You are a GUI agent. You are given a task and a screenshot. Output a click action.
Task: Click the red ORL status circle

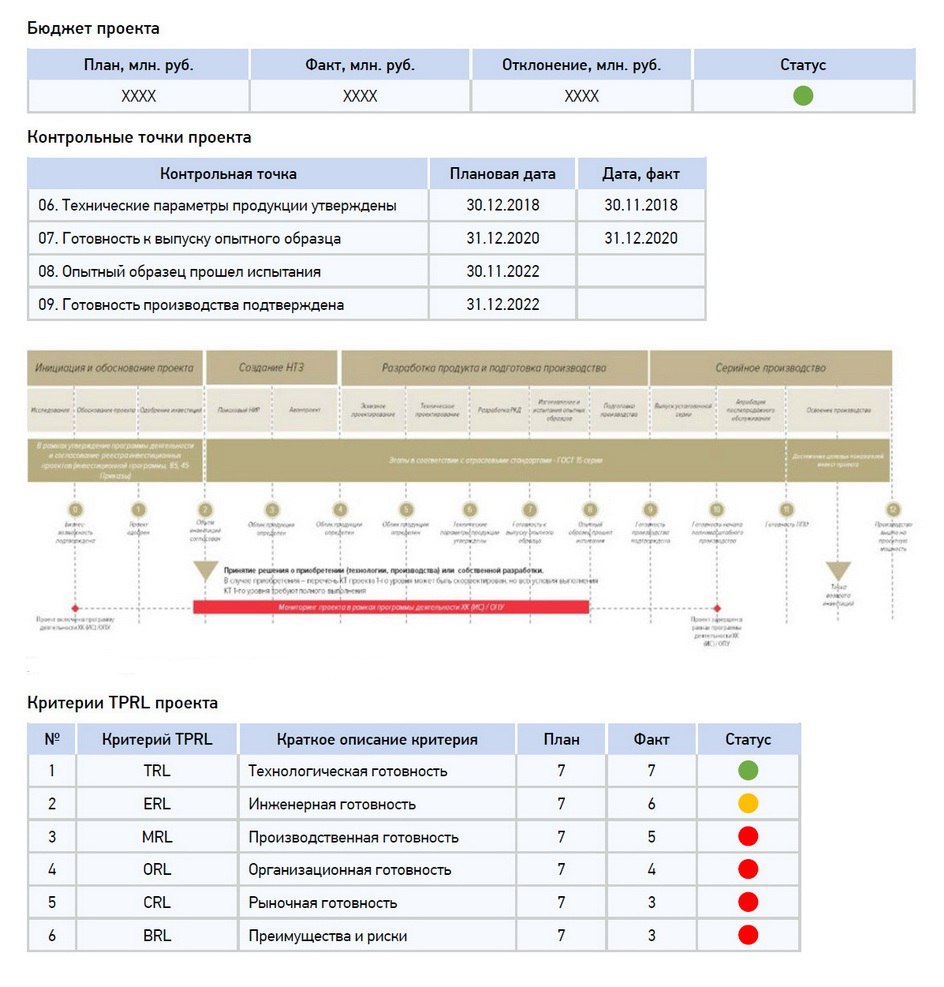747,870
